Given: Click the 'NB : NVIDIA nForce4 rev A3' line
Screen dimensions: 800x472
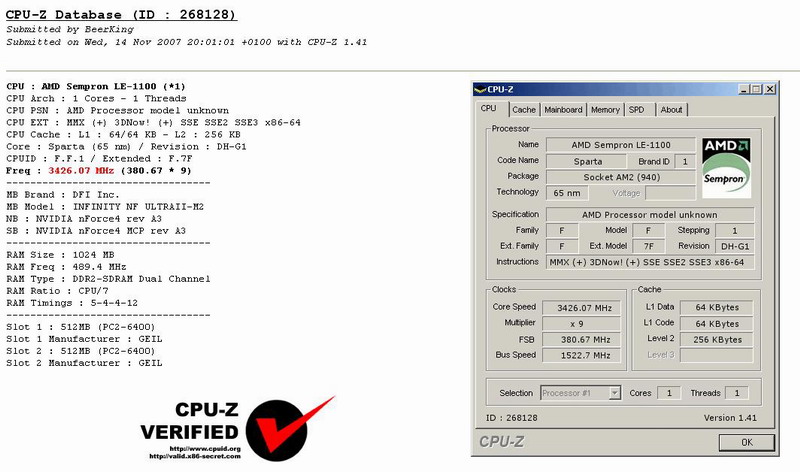Looking at the screenshot, I should (x=84, y=218).
